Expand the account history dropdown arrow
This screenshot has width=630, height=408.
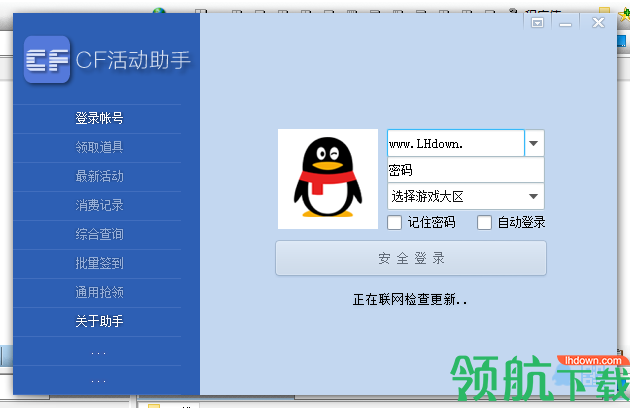pos(534,143)
